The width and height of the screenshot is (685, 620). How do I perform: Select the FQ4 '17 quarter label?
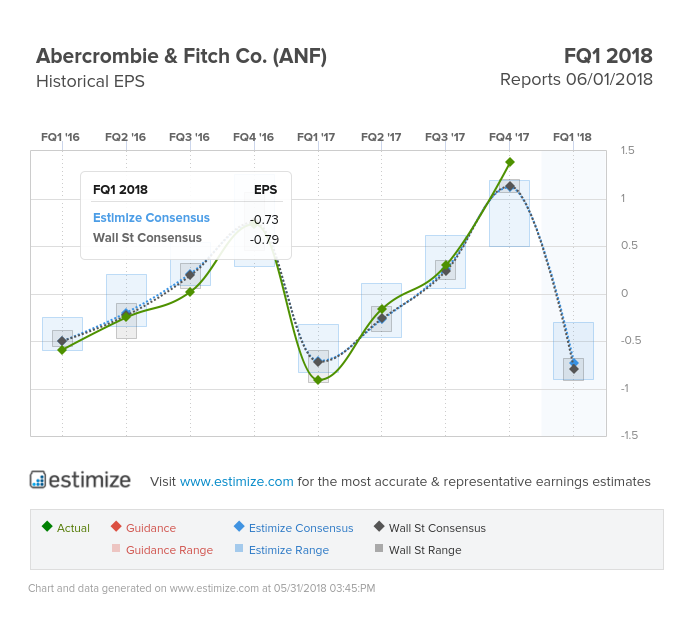pos(509,137)
